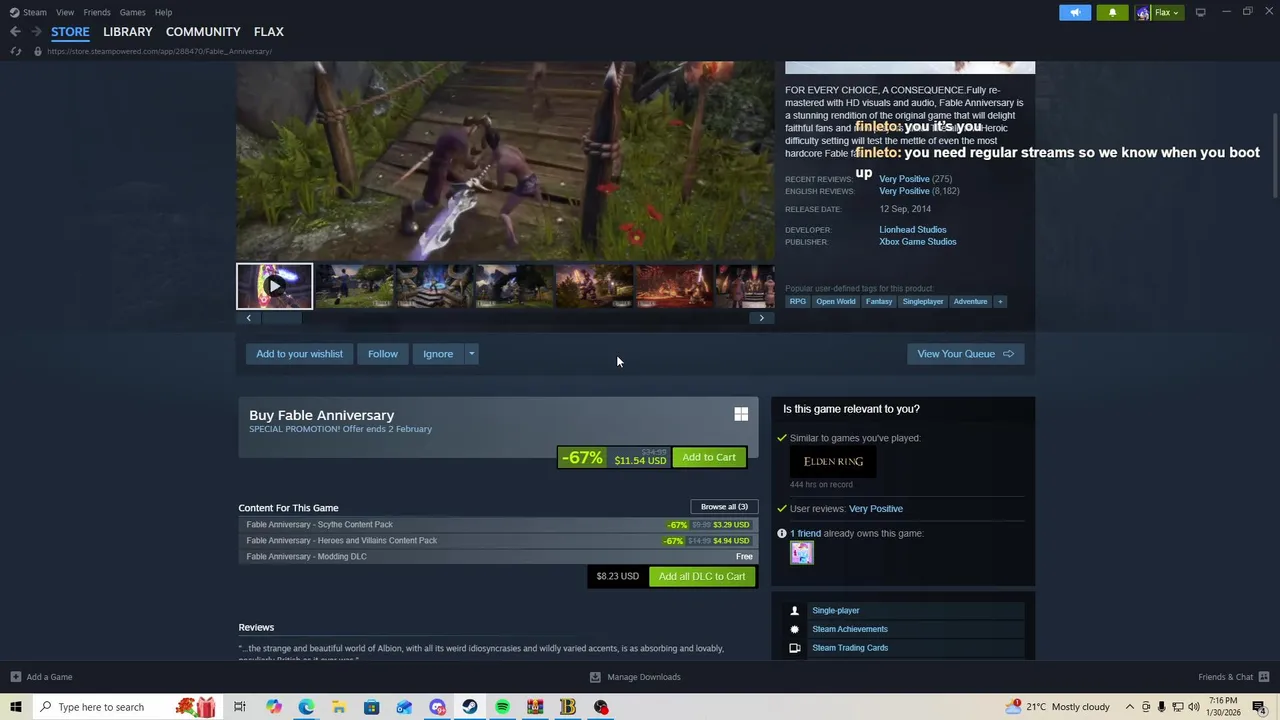Open Microsoft Edge from the taskbar
Screen dimensions: 1280x720
point(306,707)
